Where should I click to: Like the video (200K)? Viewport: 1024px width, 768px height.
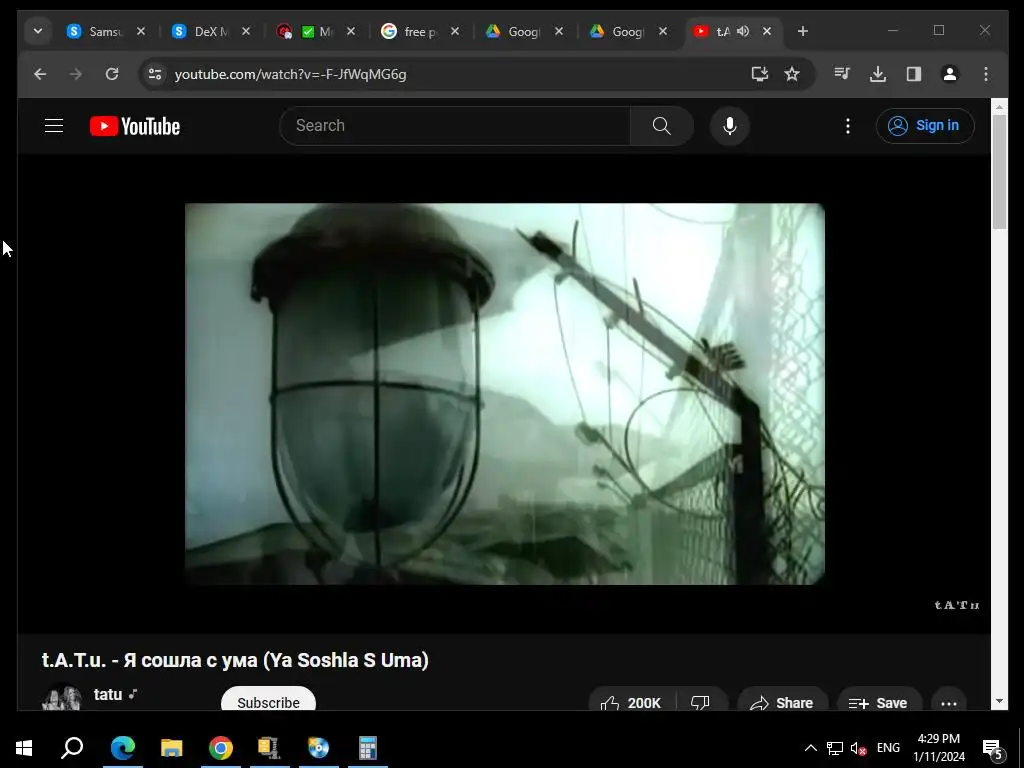[x=632, y=701]
